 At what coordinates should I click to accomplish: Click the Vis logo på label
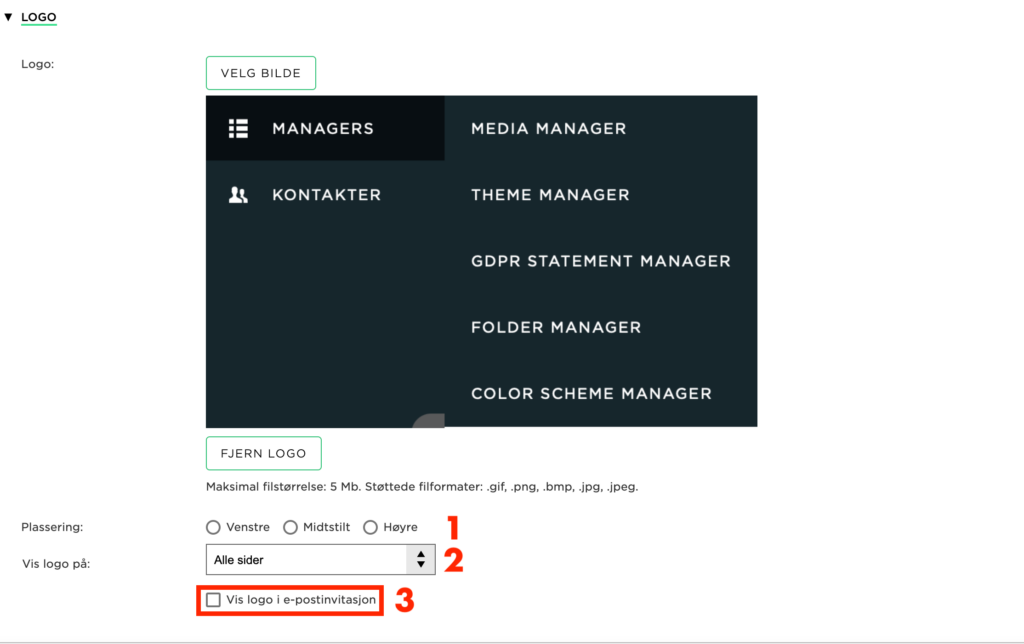click(x=56, y=564)
